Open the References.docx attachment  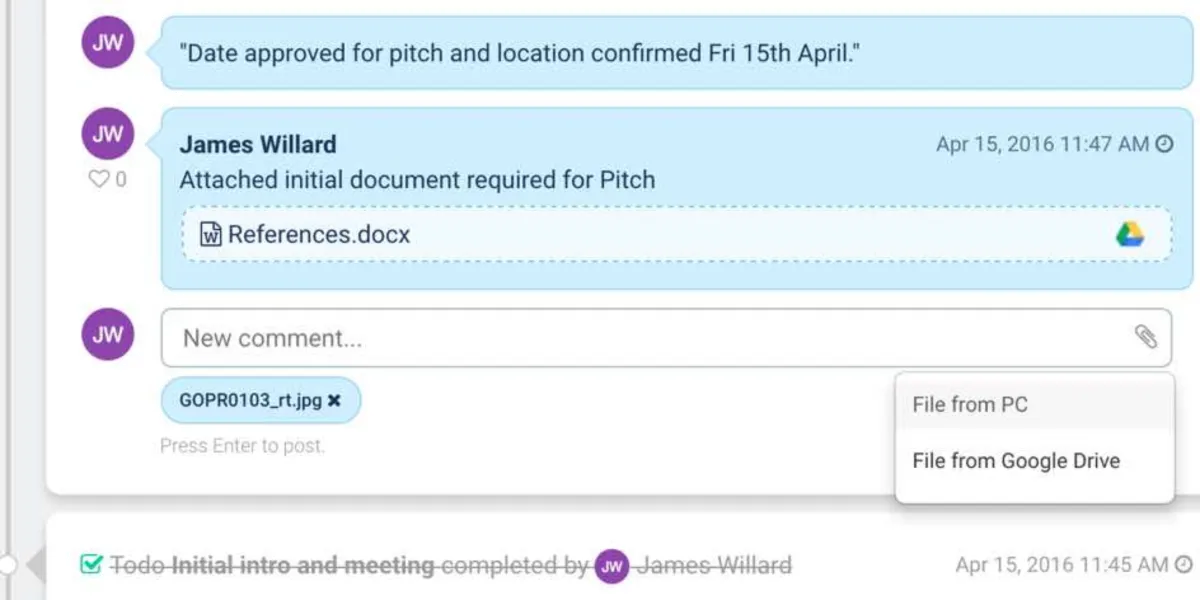click(319, 235)
